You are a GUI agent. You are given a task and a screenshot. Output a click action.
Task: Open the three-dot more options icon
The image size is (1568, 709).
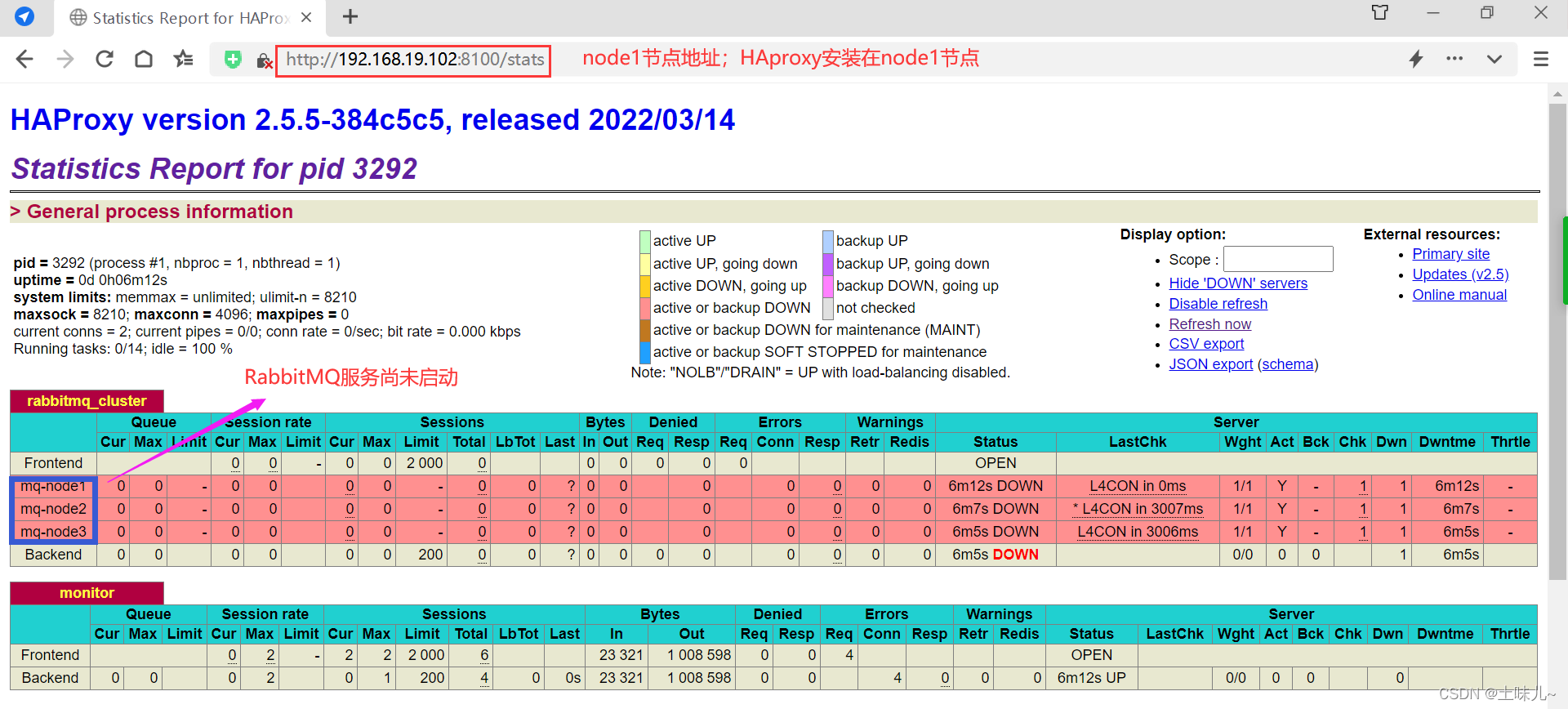(x=1454, y=59)
